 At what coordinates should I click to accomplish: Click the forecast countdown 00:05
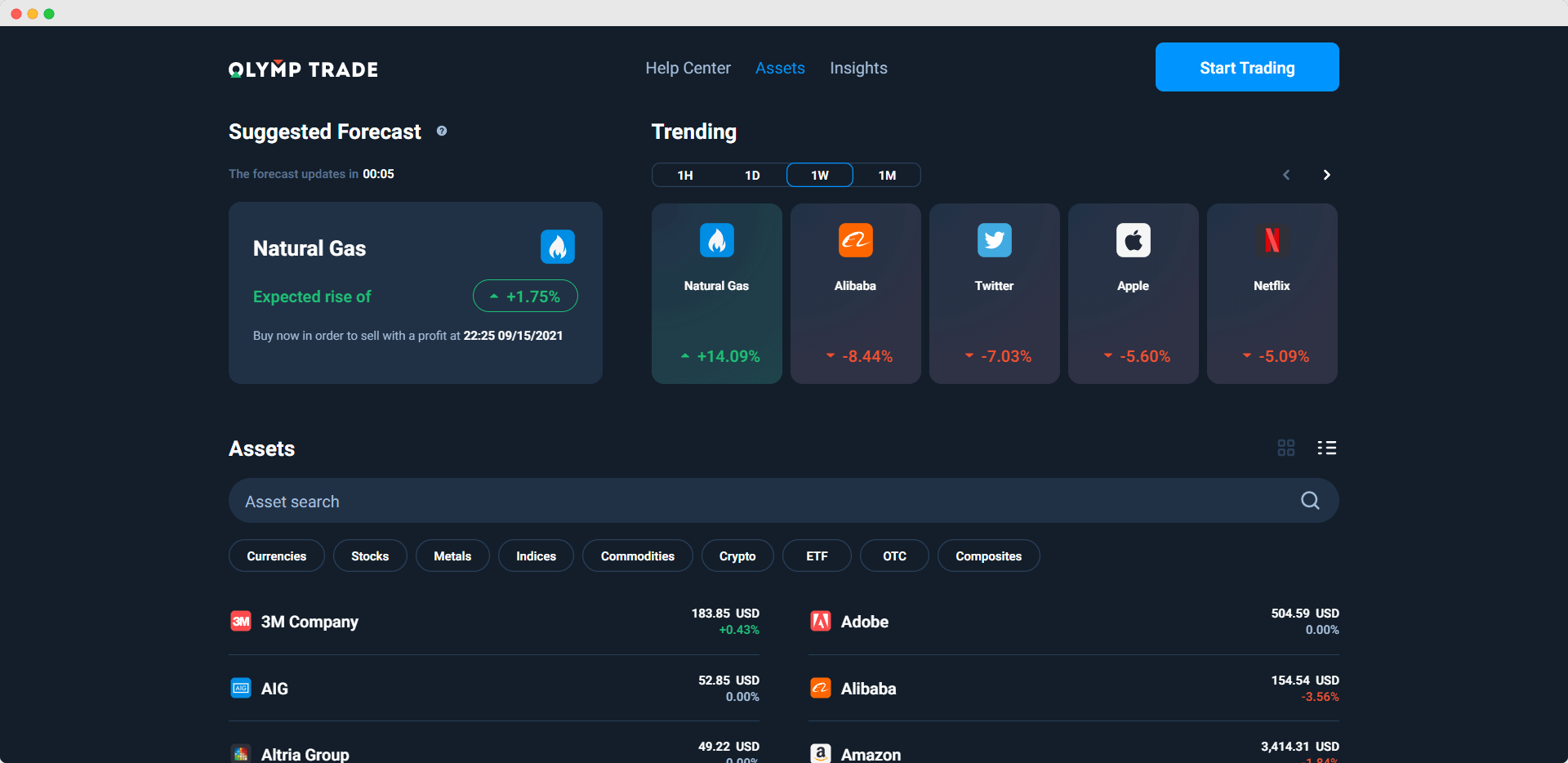378,173
